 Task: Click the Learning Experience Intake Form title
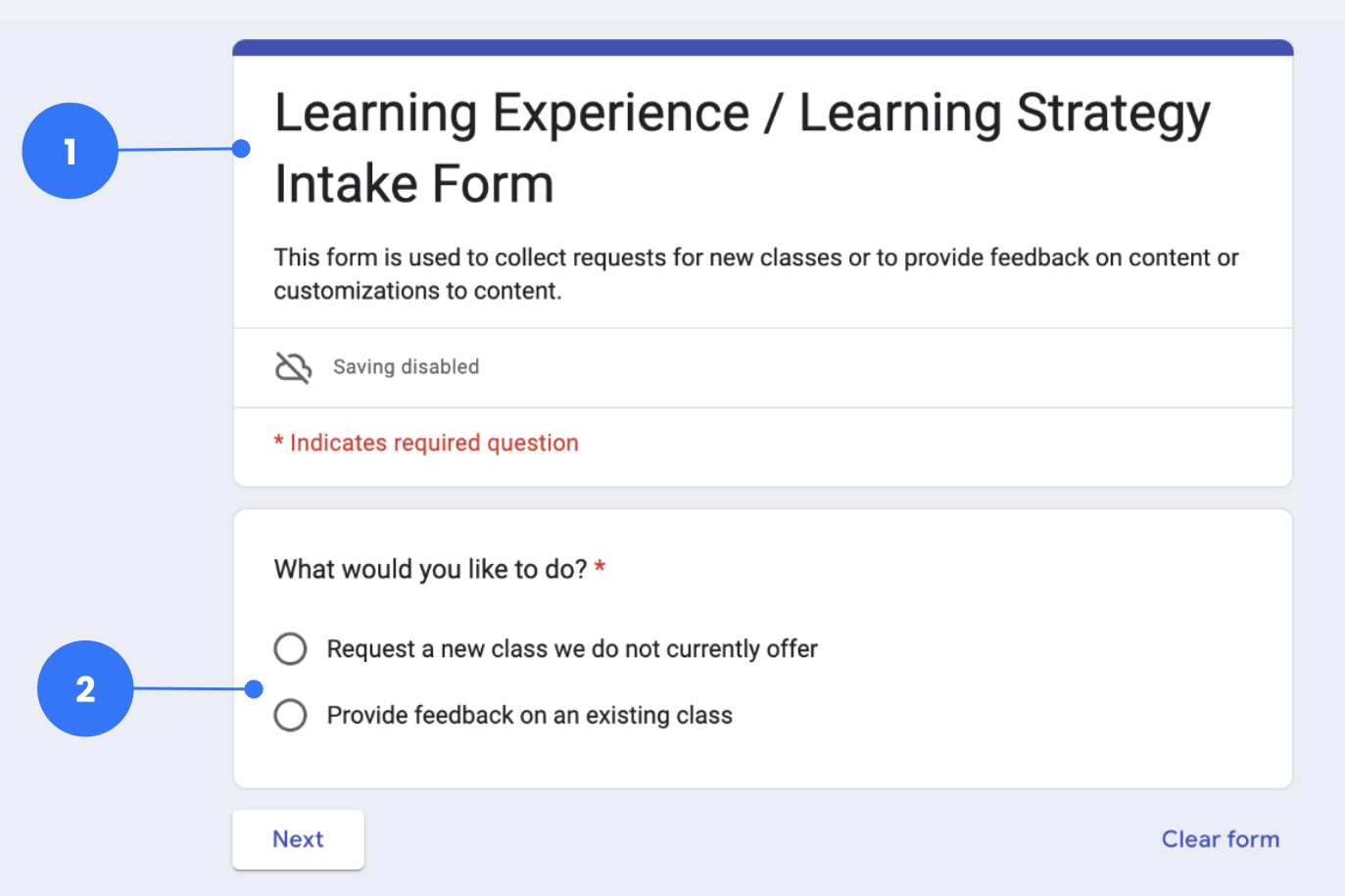(x=743, y=148)
